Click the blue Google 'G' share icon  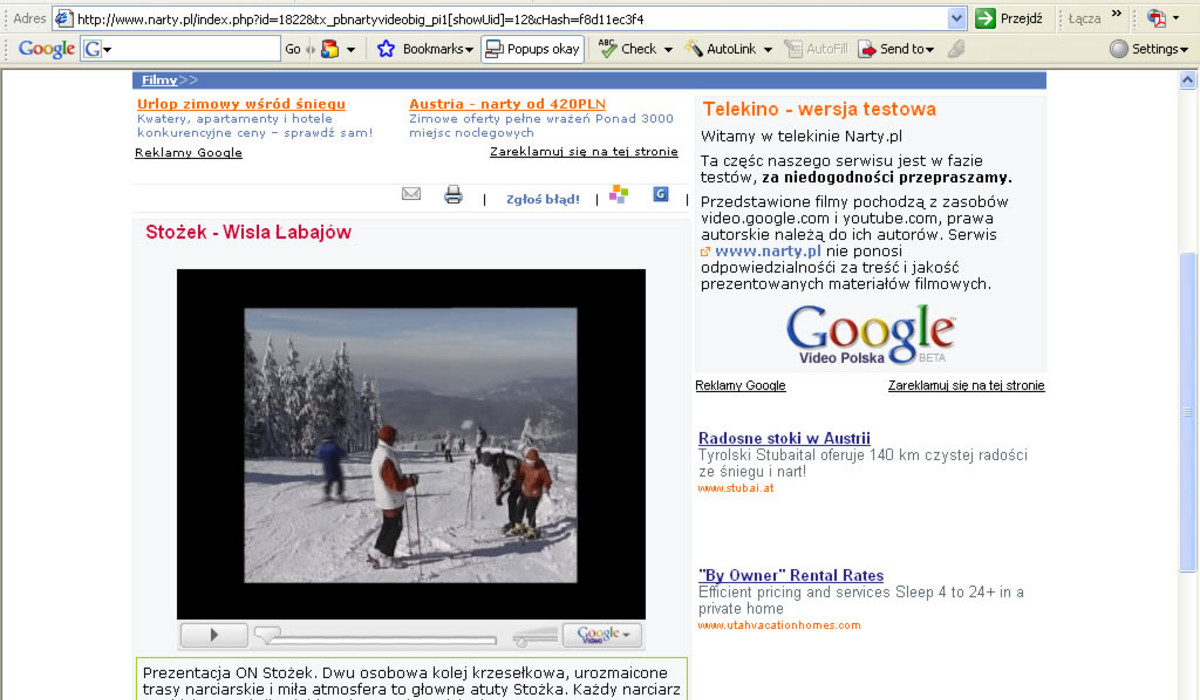click(660, 194)
